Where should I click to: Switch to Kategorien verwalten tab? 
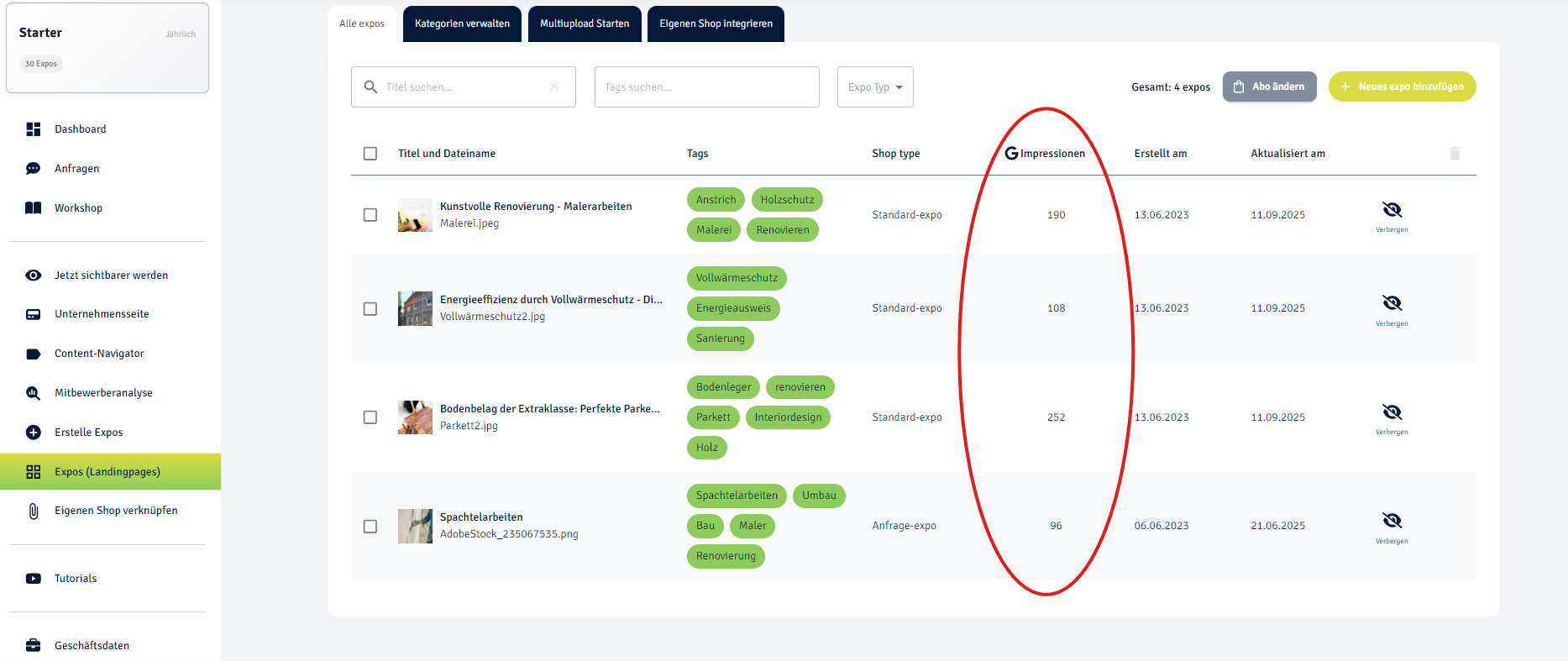(x=462, y=24)
